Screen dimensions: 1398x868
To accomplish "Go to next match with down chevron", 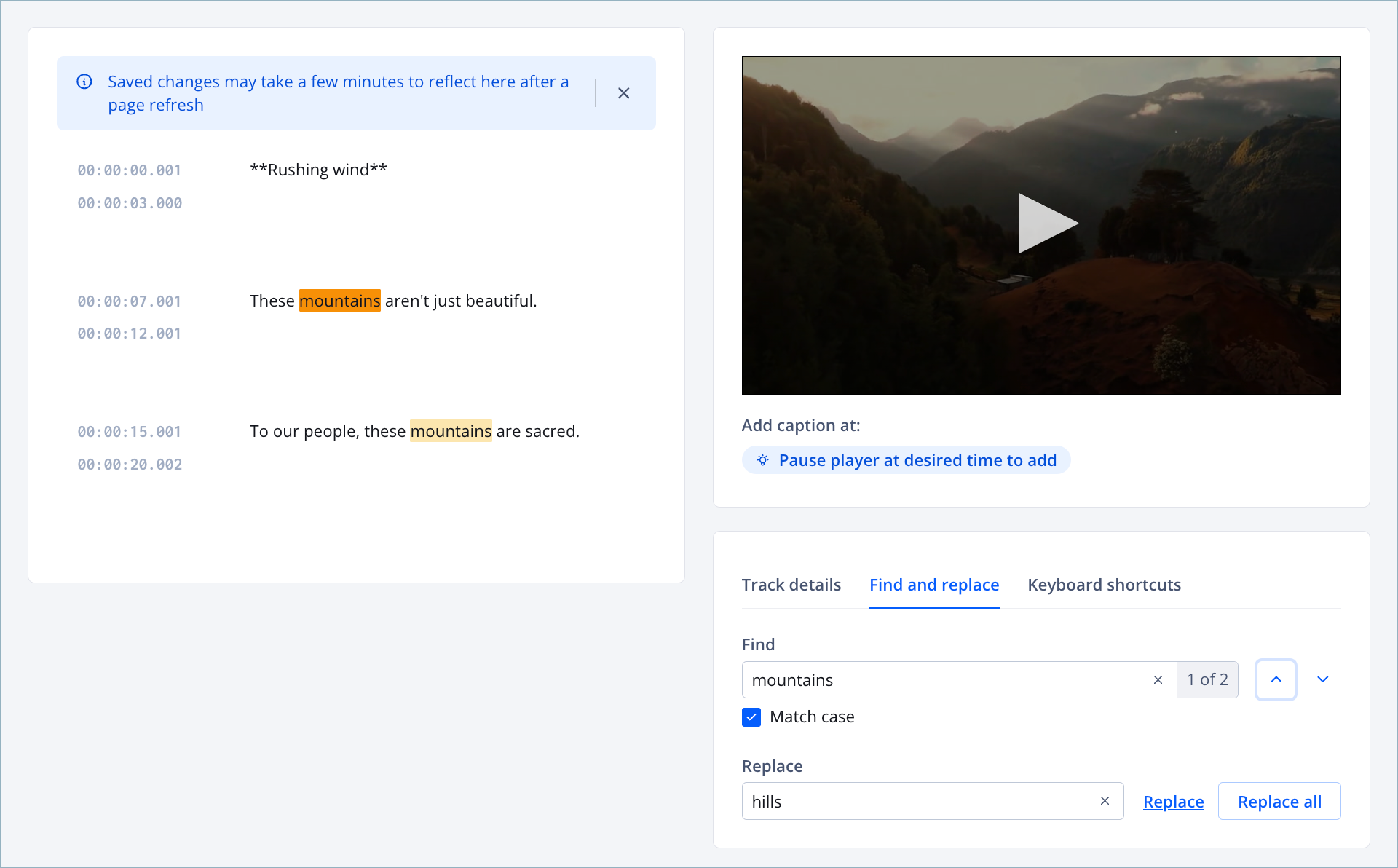I will click(1322, 679).
